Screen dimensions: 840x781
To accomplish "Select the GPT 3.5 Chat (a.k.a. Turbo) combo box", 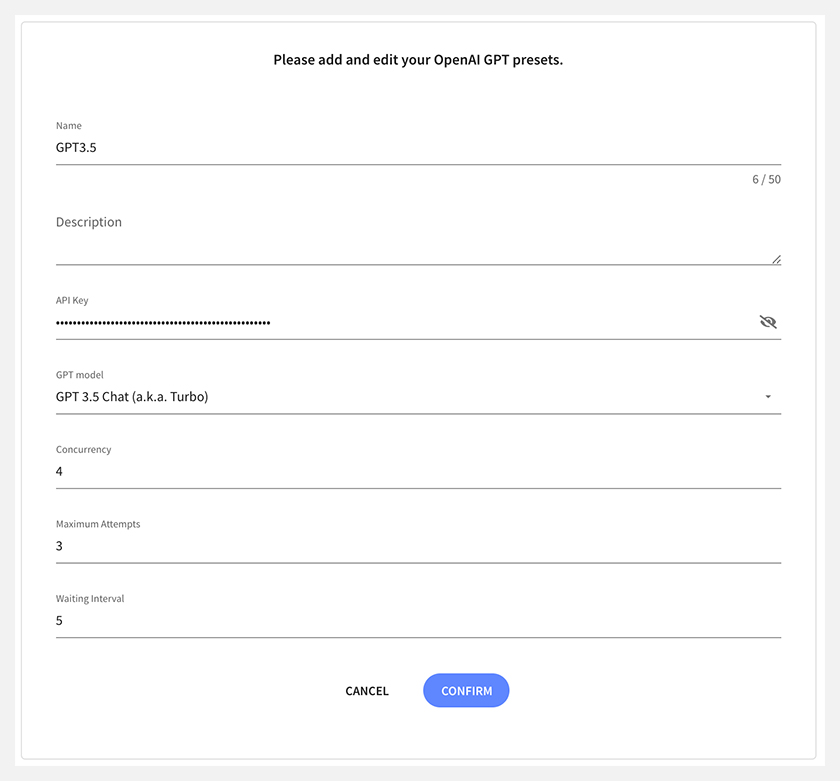I will pos(418,397).
